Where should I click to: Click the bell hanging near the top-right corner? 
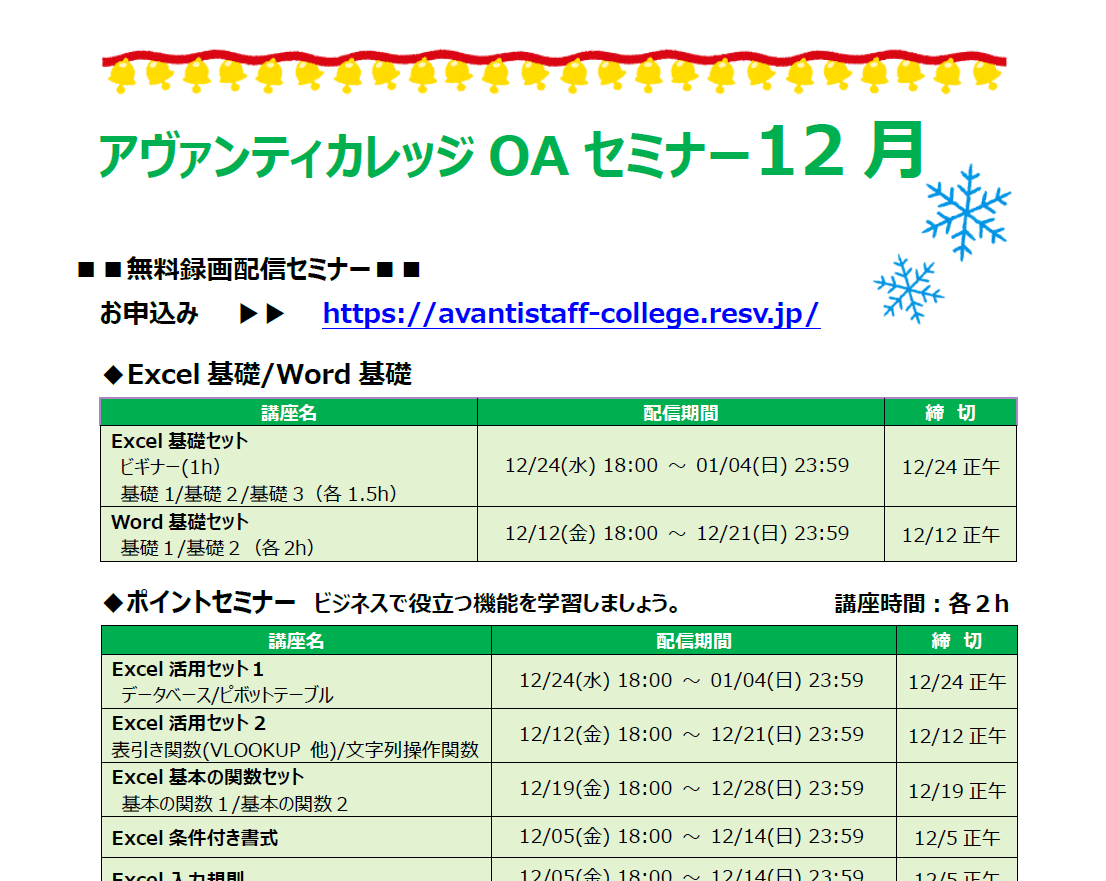coord(947,73)
